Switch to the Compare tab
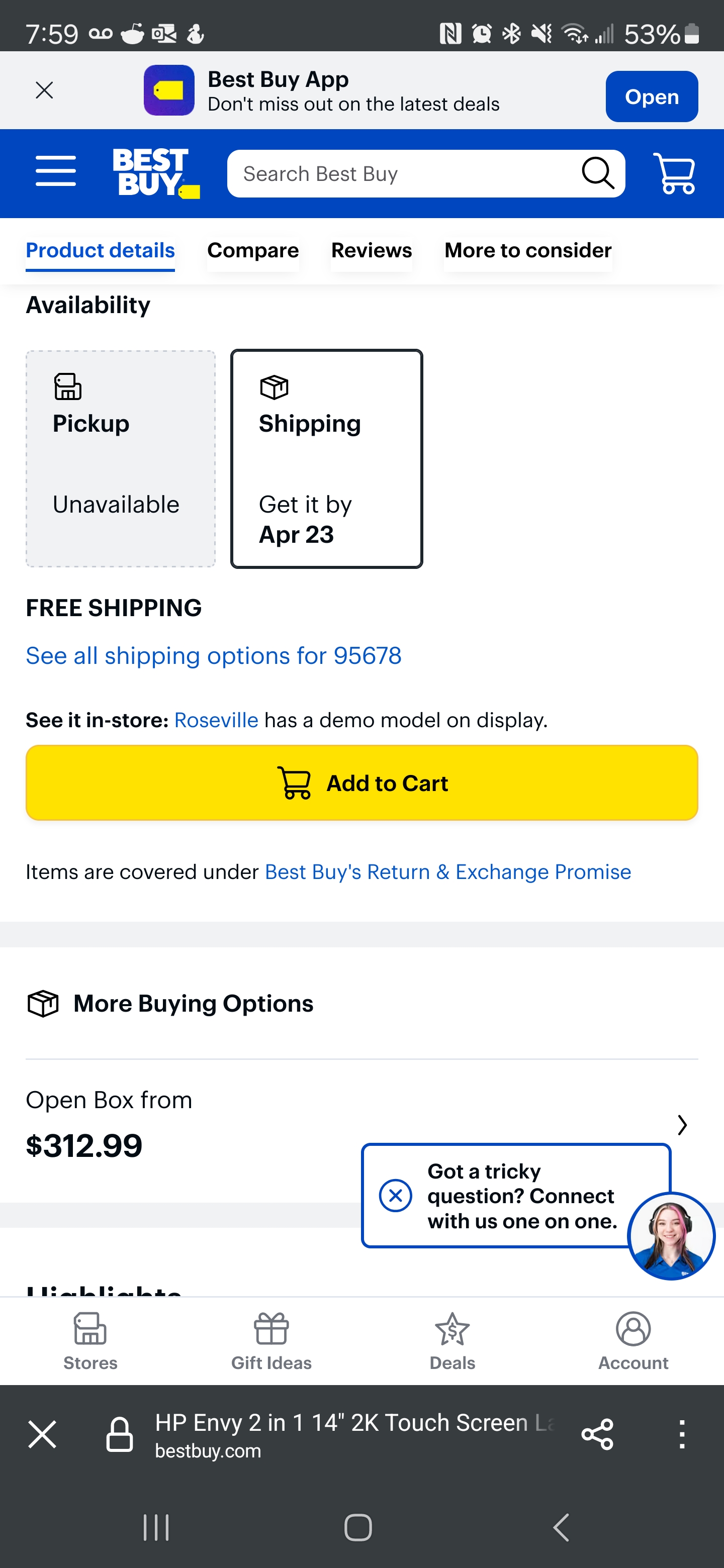Viewport: 724px width, 1568px height. 253,251
